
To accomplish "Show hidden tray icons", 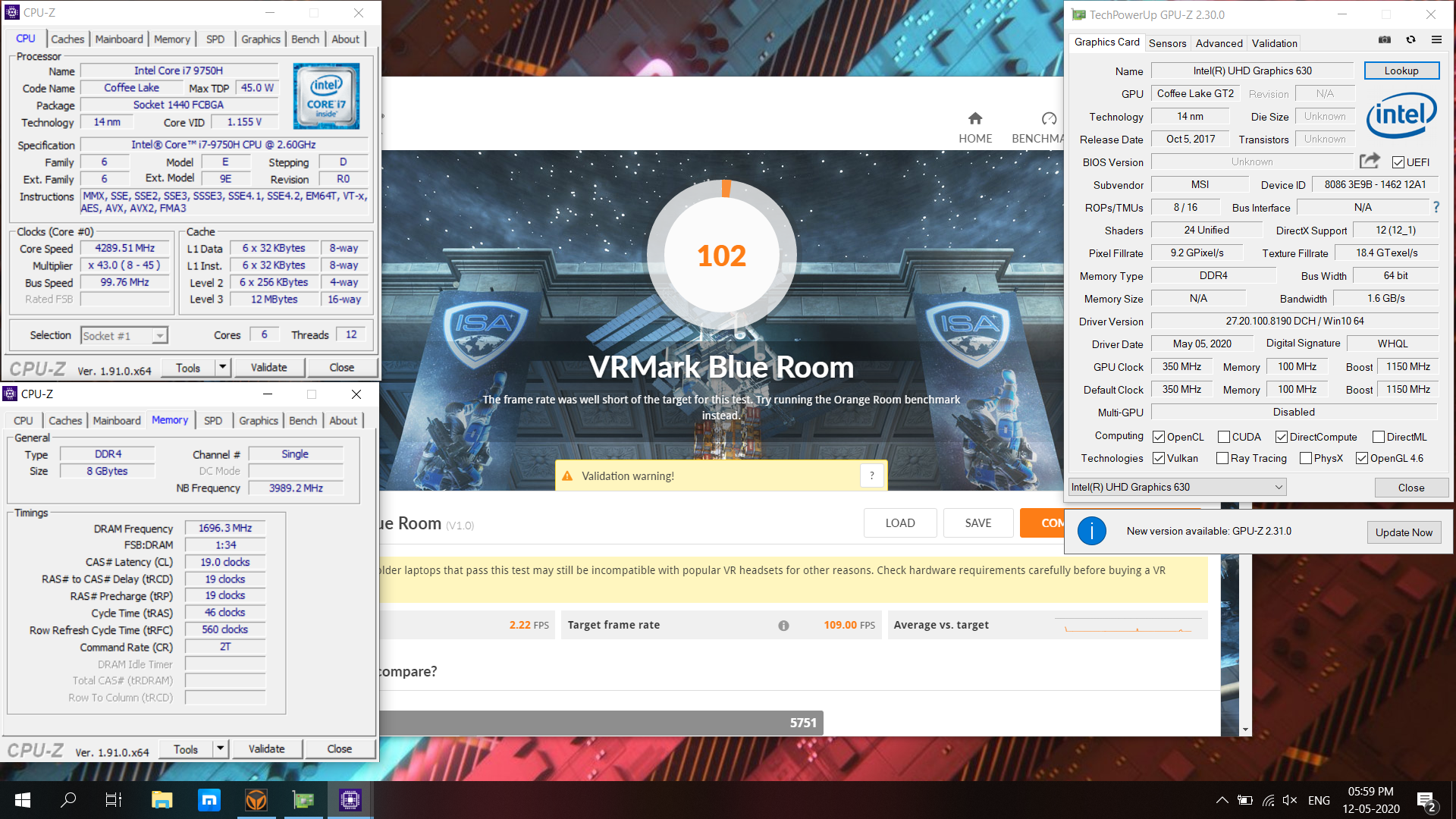I will pos(1222,800).
